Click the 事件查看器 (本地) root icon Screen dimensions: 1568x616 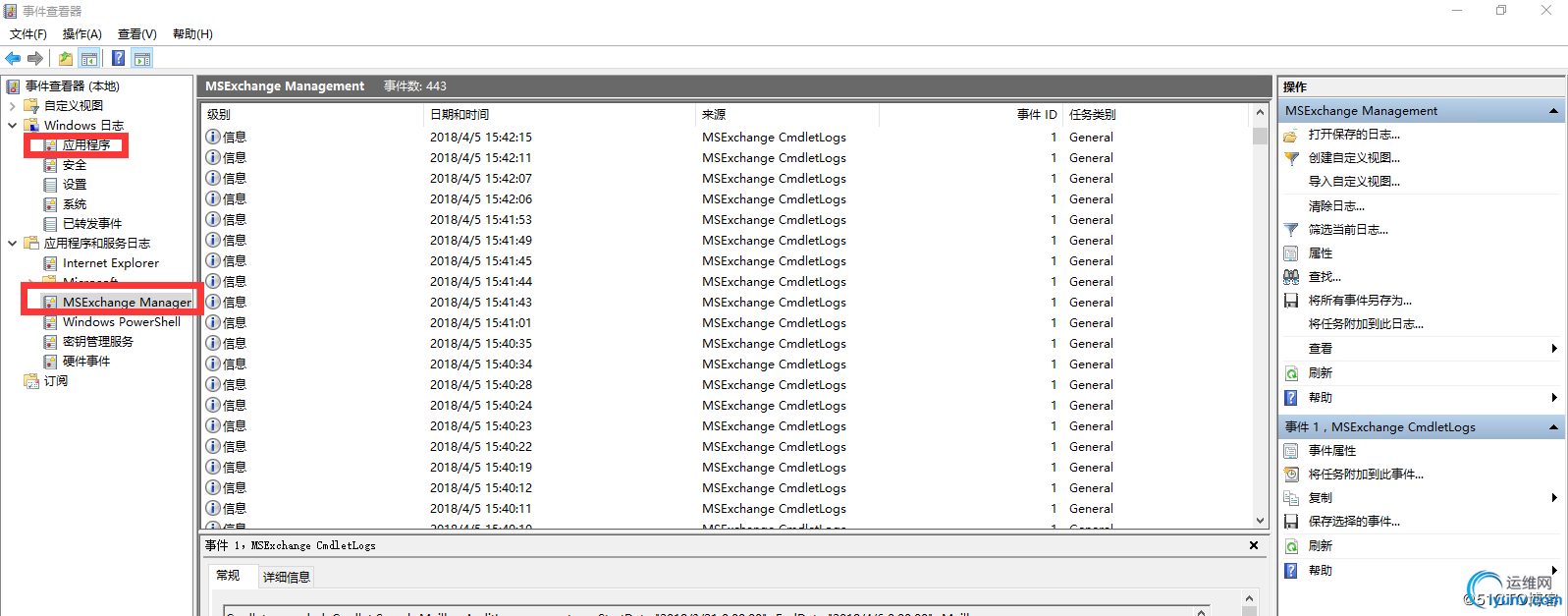pos(13,86)
